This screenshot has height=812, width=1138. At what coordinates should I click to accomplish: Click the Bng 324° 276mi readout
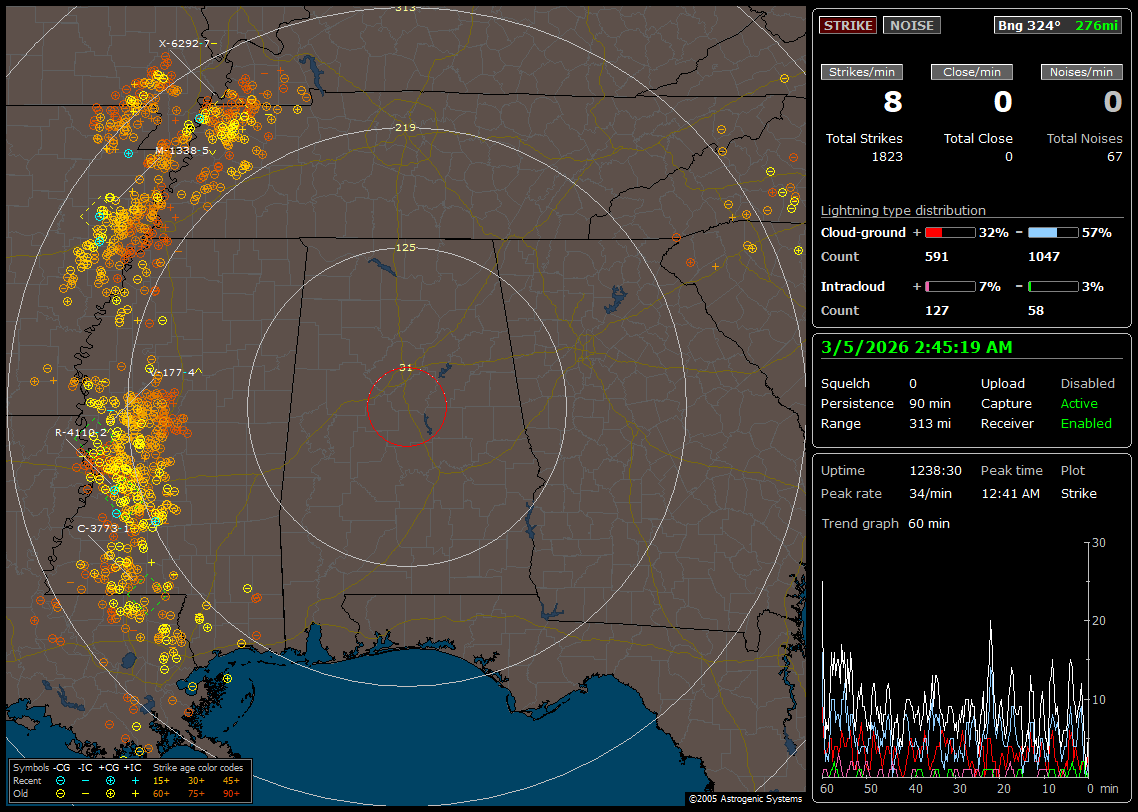[1058, 25]
